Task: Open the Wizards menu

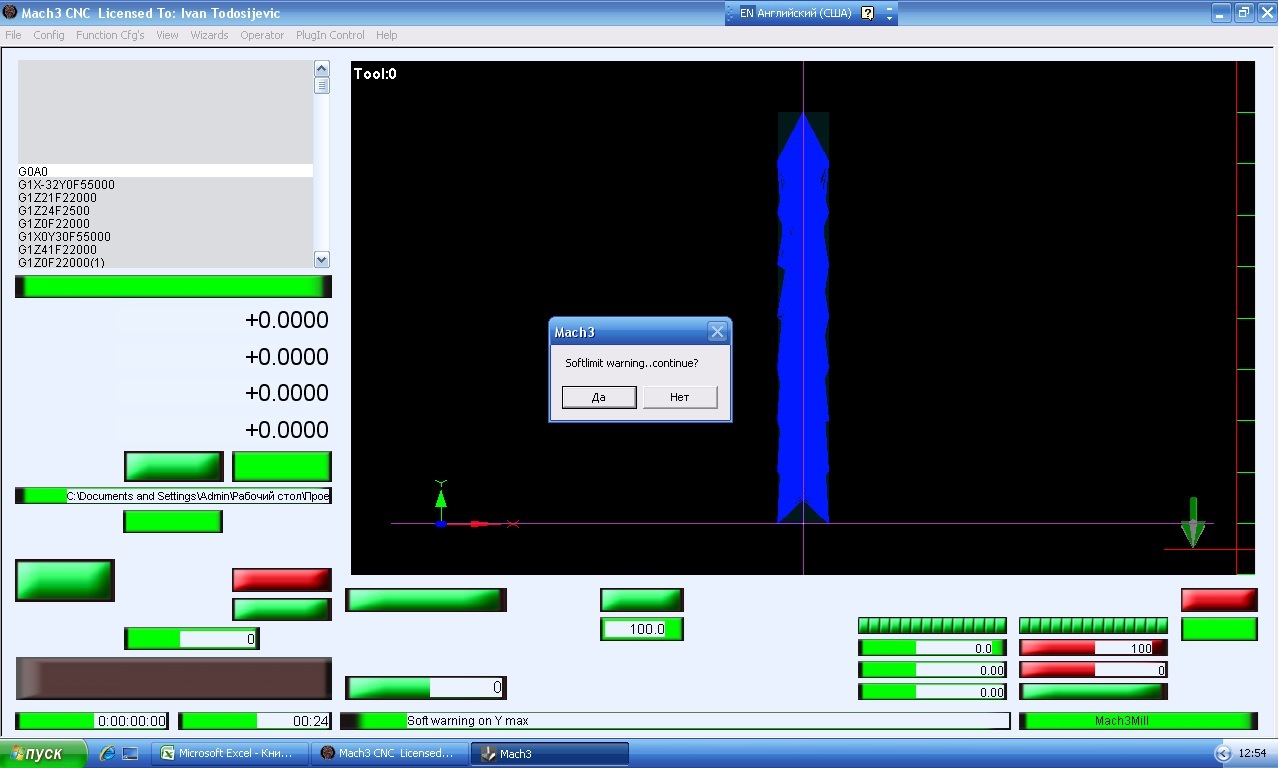Action: 209,35
